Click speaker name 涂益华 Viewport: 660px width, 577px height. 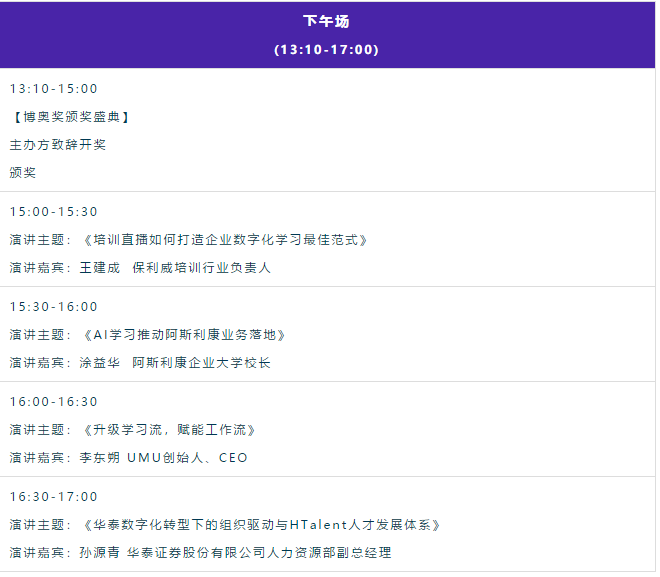100,363
